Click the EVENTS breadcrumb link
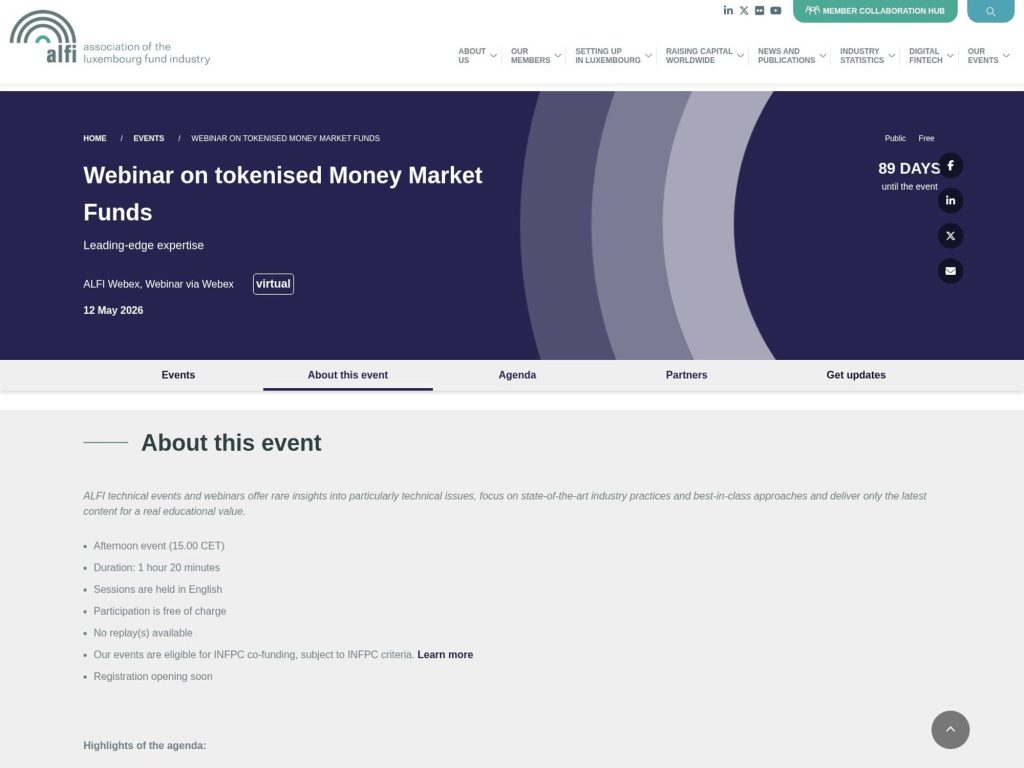Viewport: 1024px width, 768px height. [148, 138]
